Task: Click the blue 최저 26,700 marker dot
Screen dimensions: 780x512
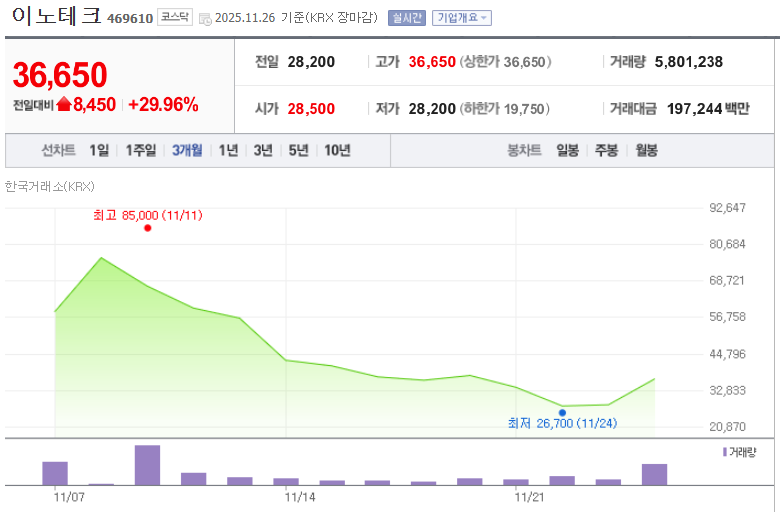Action: pyautogui.click(x=562, y=412)
